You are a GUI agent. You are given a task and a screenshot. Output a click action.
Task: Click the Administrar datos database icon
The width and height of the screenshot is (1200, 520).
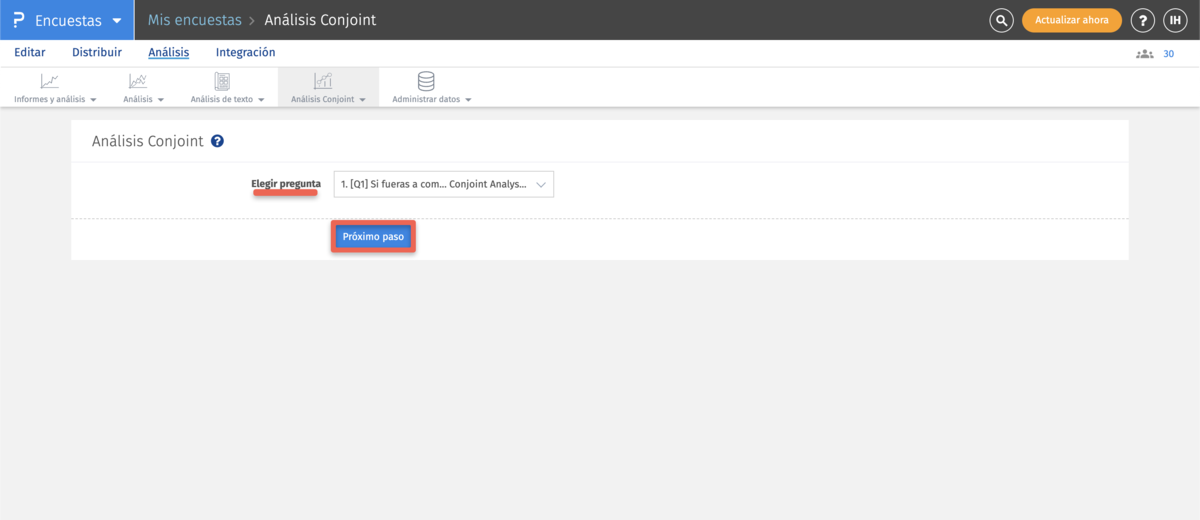point(426,81)
